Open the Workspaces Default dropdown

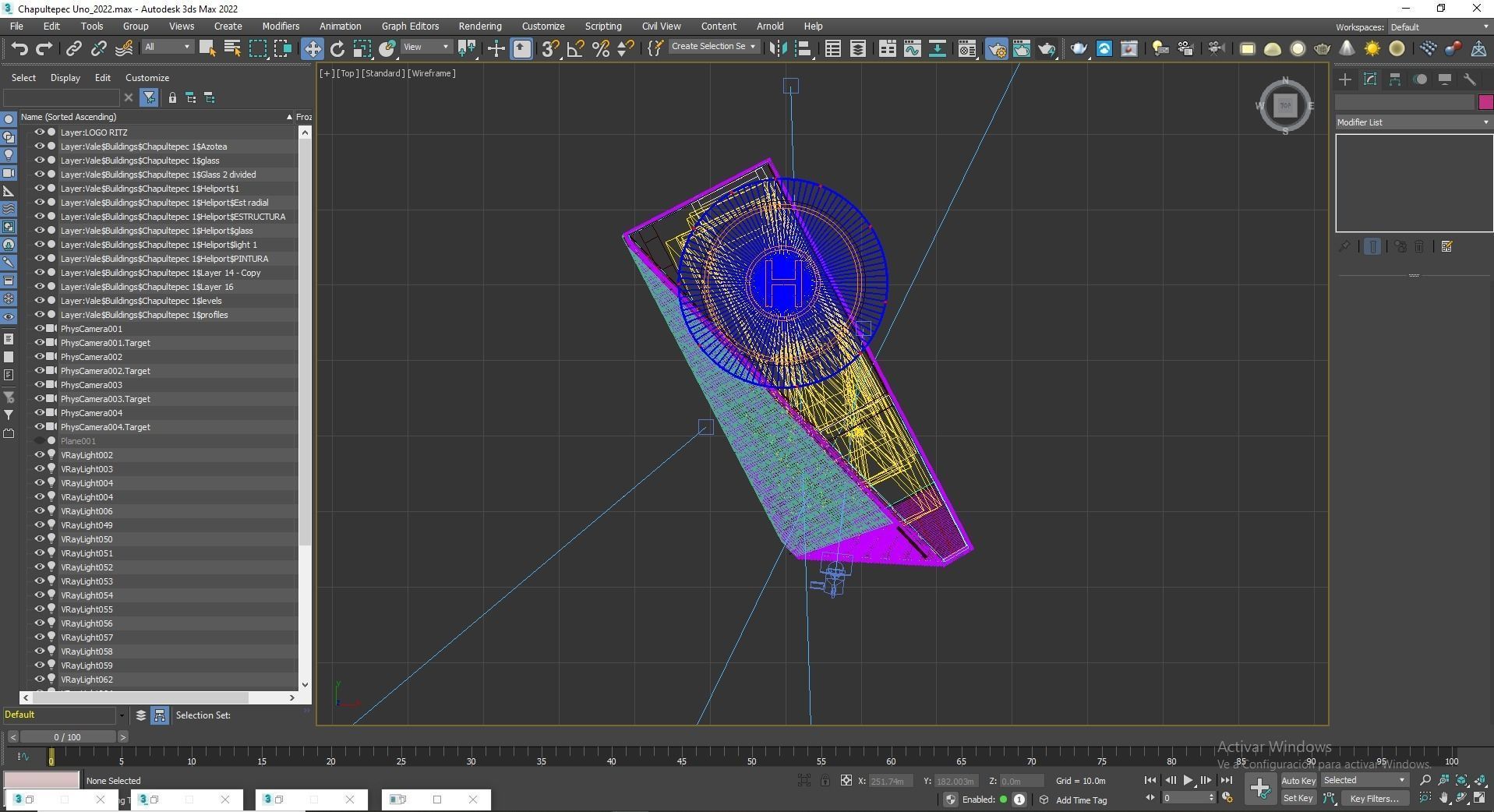click(x=1439, y=27)
